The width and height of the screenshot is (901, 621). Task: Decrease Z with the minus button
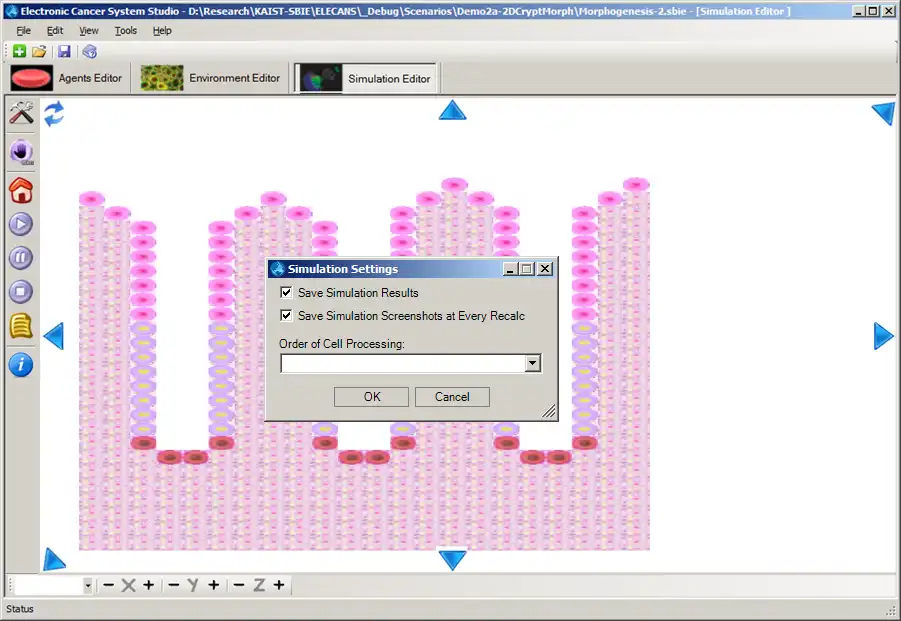tap(239, 585)
